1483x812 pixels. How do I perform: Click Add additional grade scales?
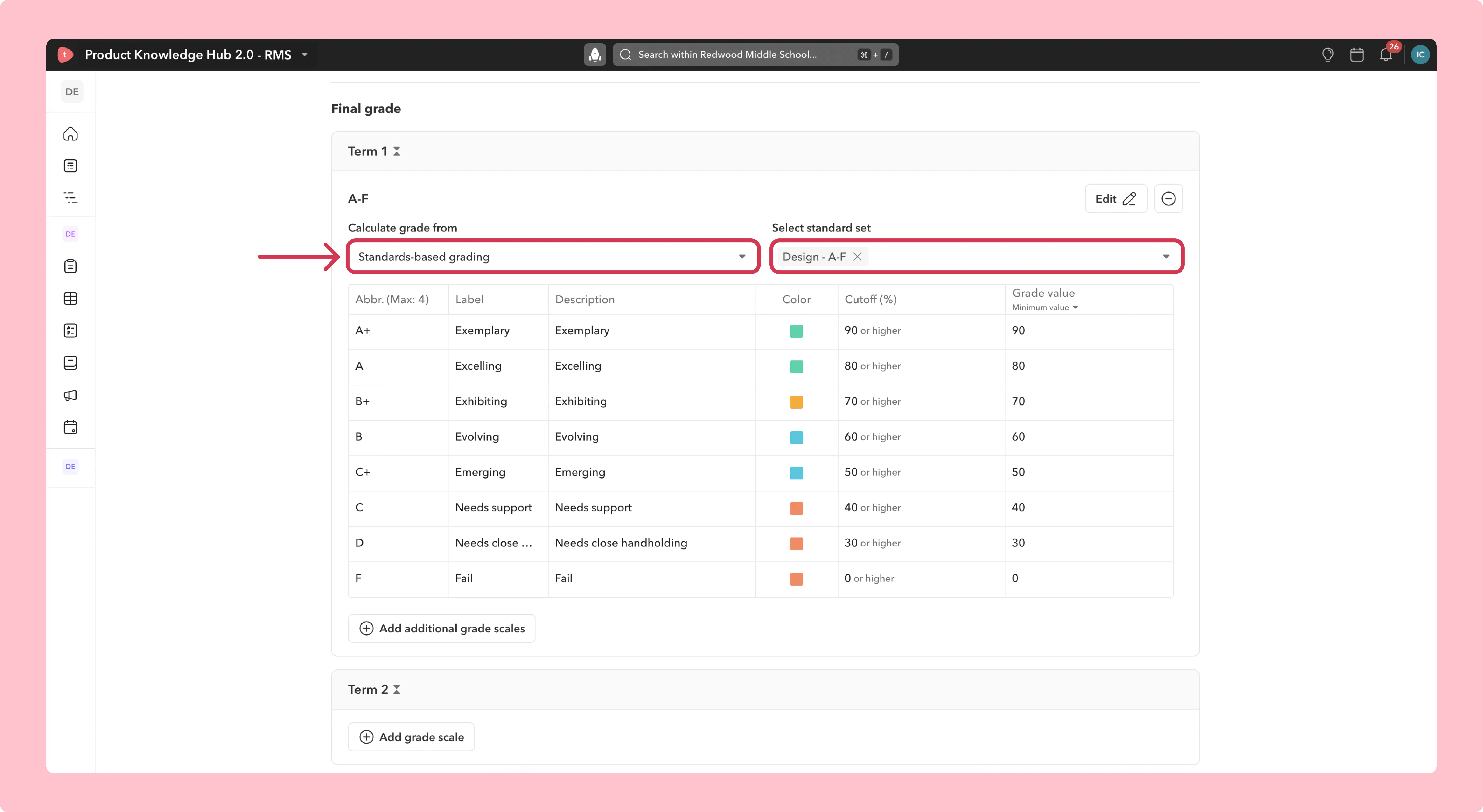(x=441, y=628)
